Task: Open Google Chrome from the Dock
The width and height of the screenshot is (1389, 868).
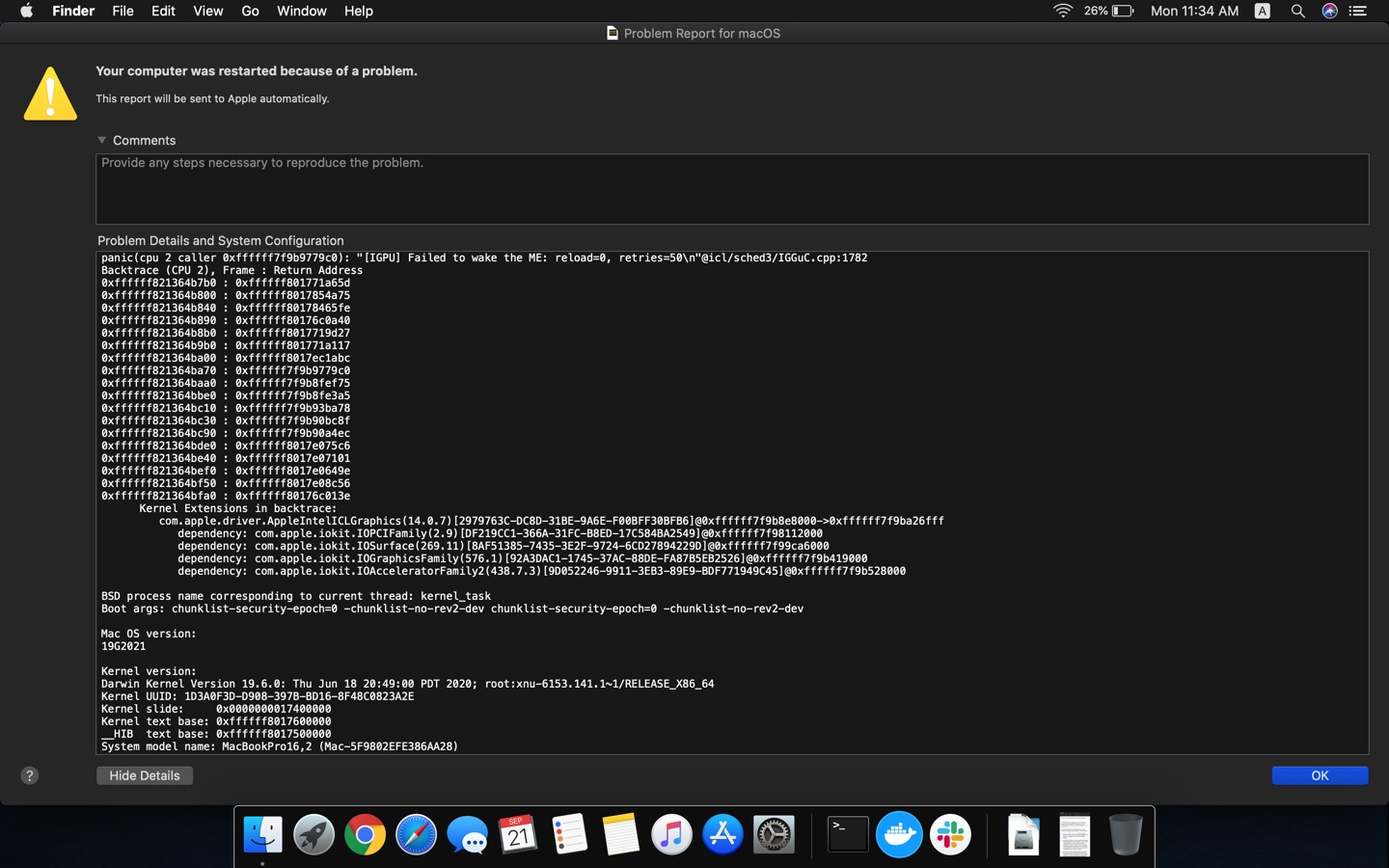Action: coord(364,835)
